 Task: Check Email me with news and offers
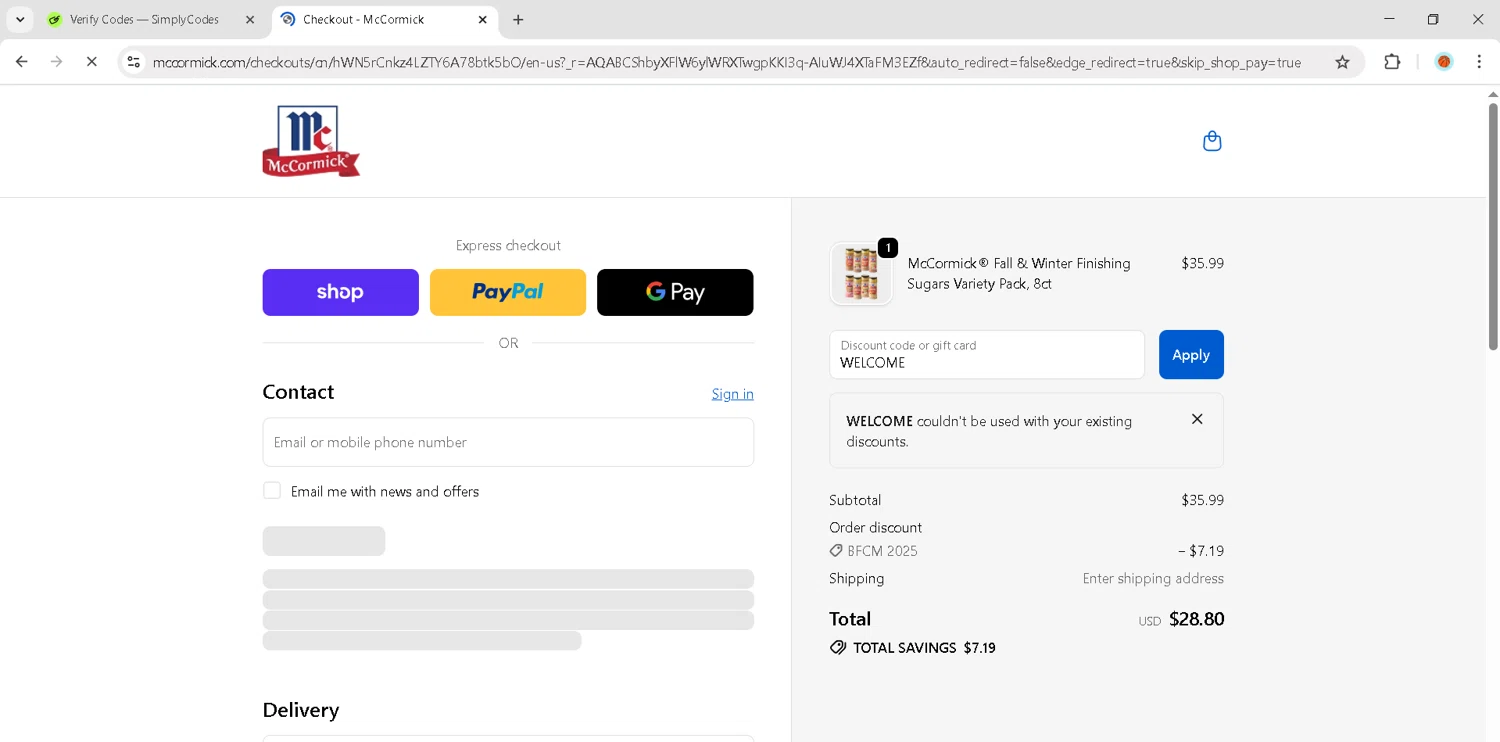coord(272,490)
